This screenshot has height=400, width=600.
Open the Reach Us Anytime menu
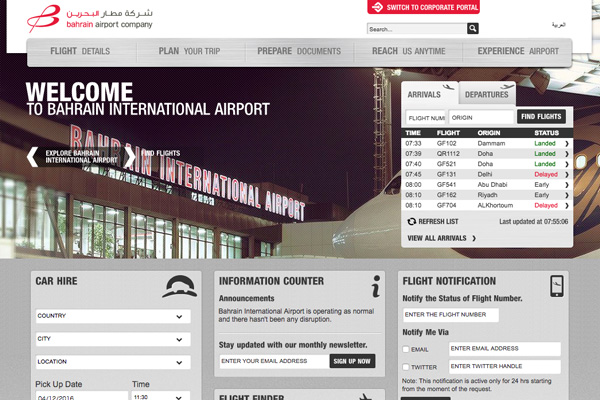tap(408, 51)
